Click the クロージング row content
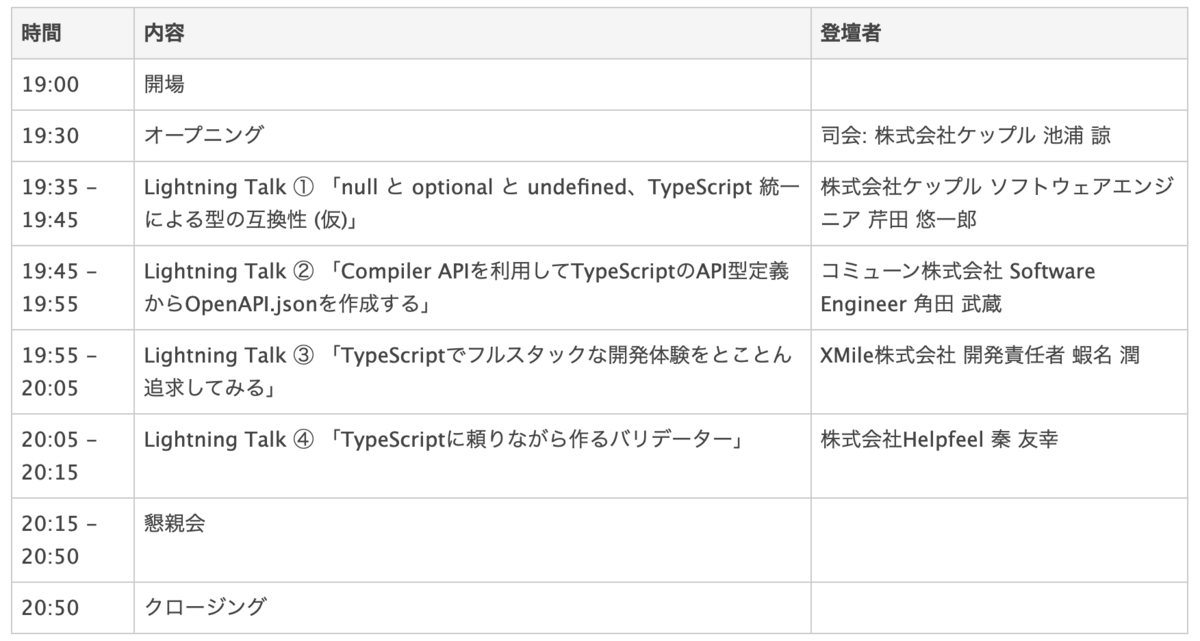This screenshot has height=641, width=1200. 205,607
